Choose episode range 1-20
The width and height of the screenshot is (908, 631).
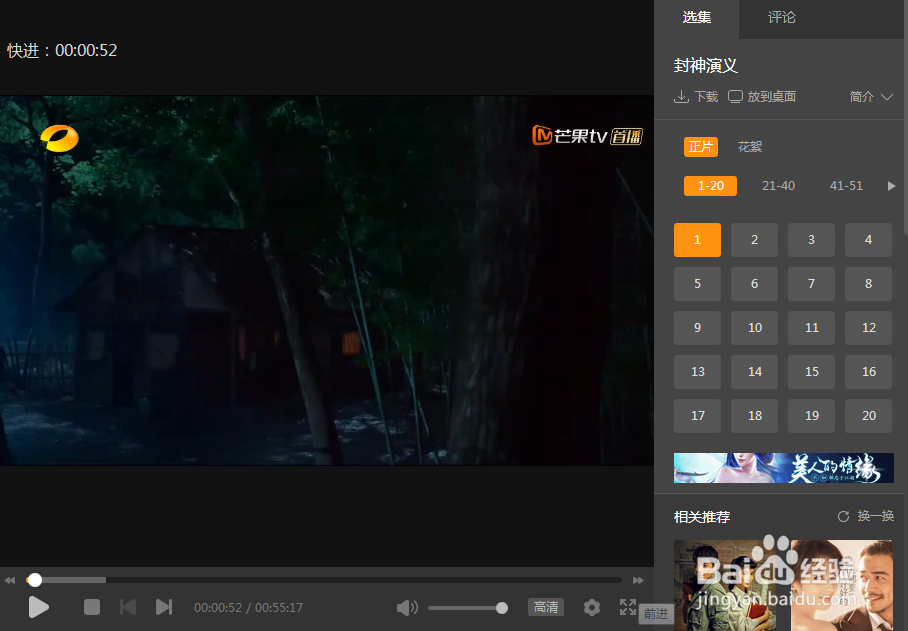point(711,186)
